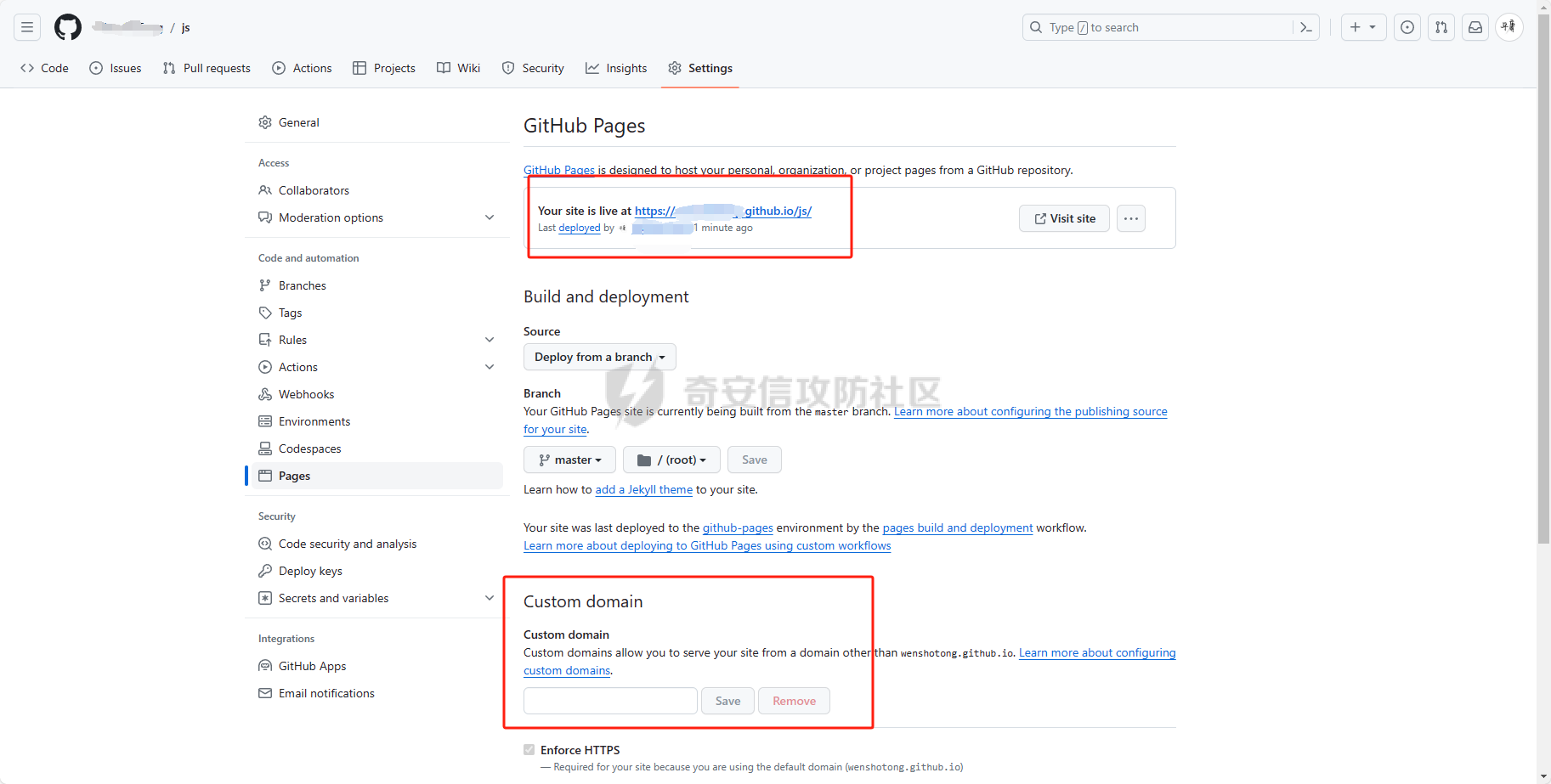Click the page's vertical scrollbar
This screenshot has height=784, width=1551.
point(1543,340)
